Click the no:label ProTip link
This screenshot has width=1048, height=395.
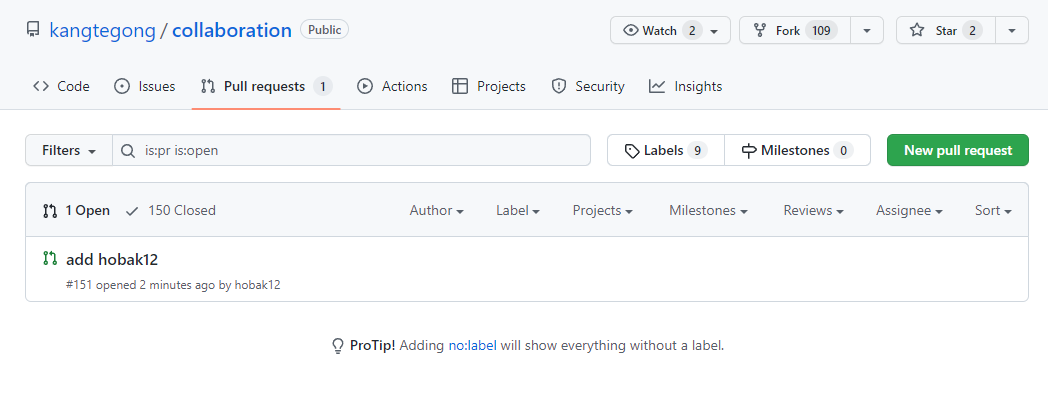click(x=473, y=346)
